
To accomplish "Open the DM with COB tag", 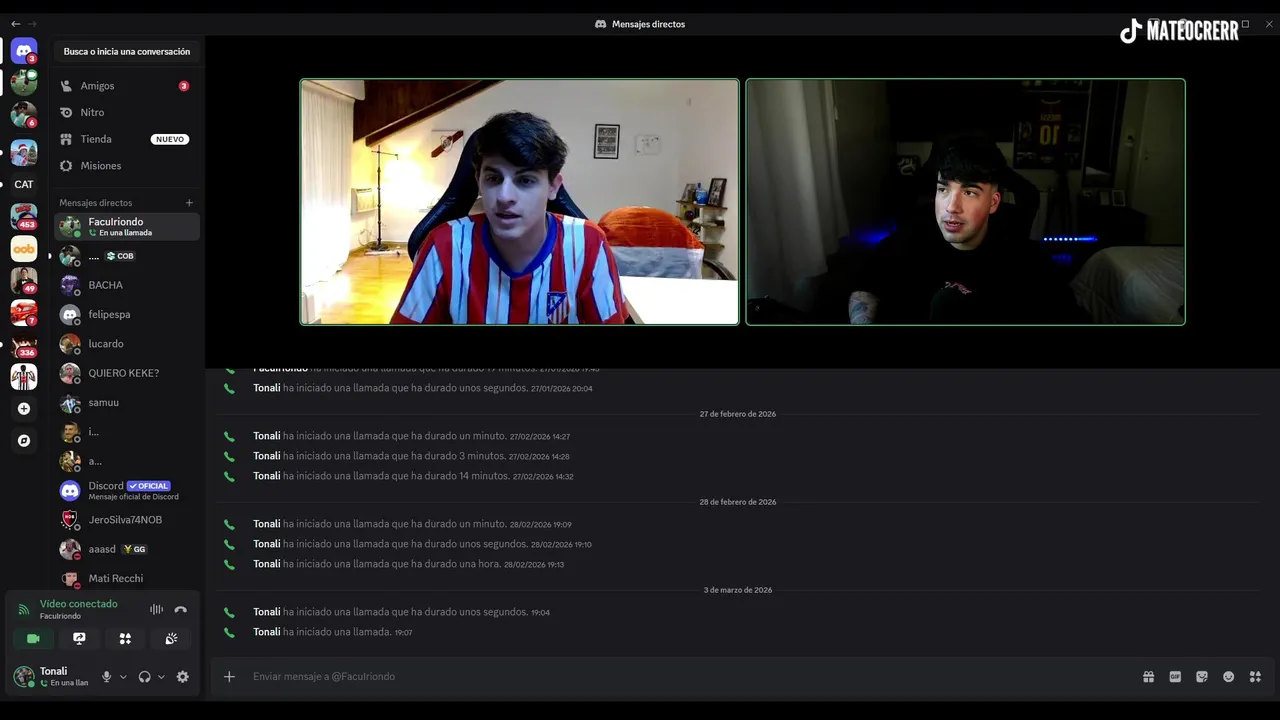I will pos(126,256).
